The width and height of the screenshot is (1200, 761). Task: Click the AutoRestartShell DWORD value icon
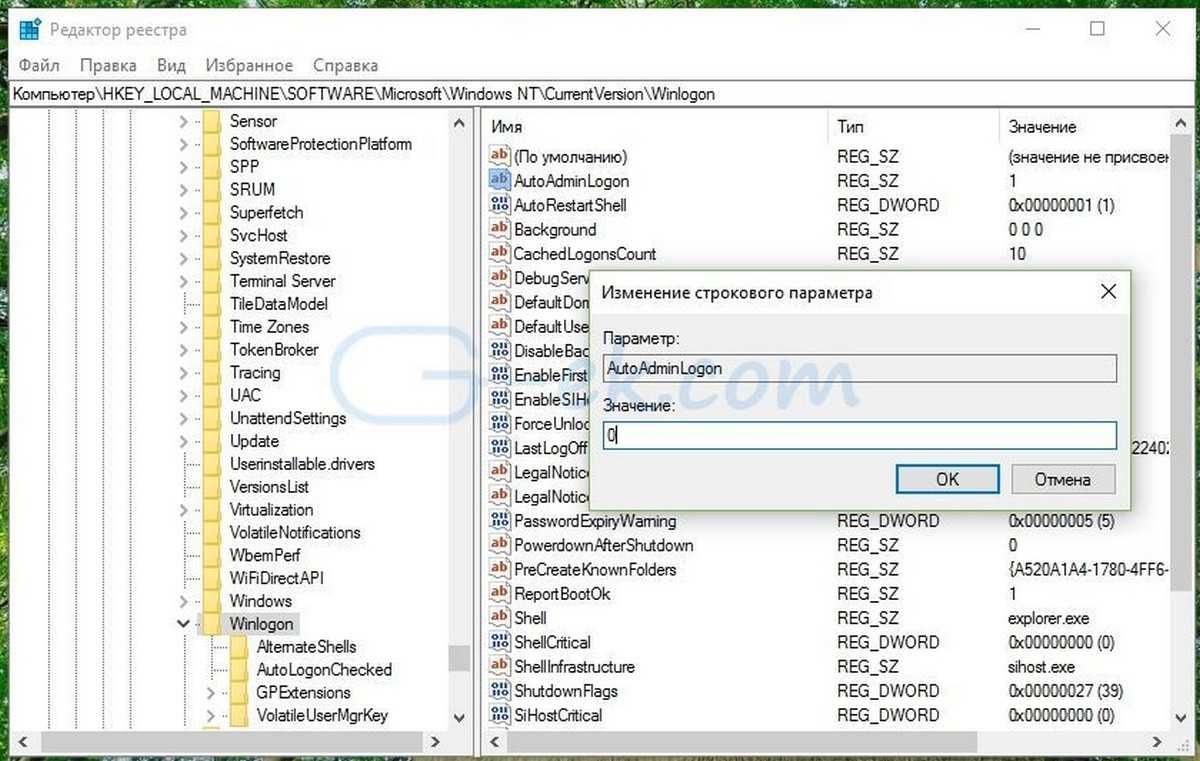coord(499,205)
